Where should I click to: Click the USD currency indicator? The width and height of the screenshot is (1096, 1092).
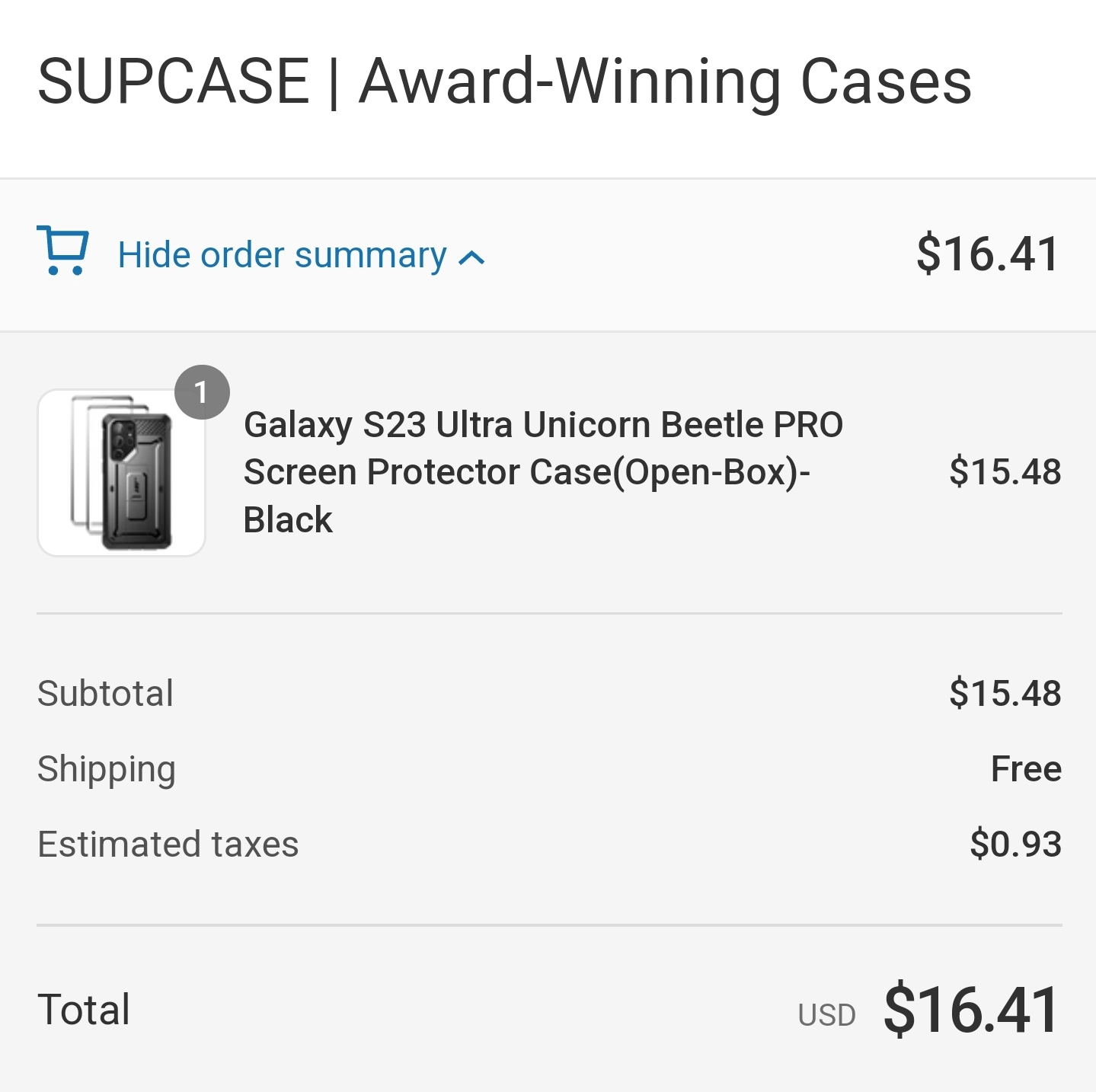pos(827,1015)
